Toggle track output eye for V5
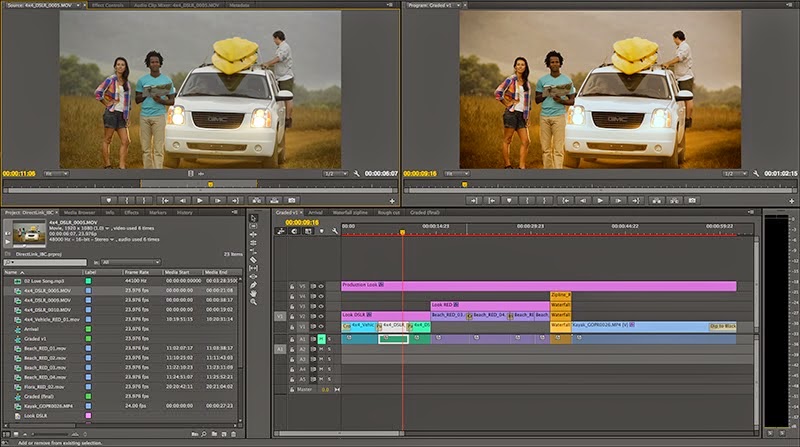The width and height of the screenshot is (800, 447). tap(320, 286)
